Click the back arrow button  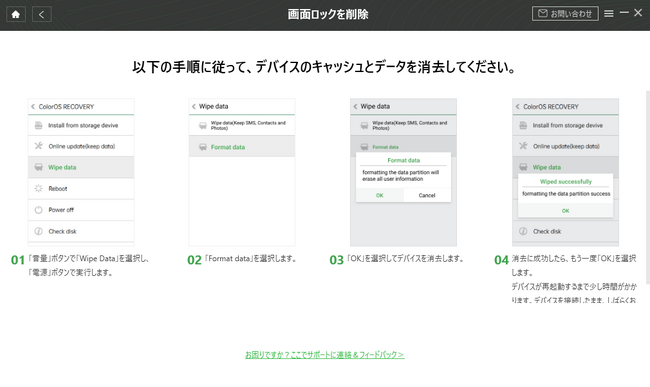tap(41, 15)
